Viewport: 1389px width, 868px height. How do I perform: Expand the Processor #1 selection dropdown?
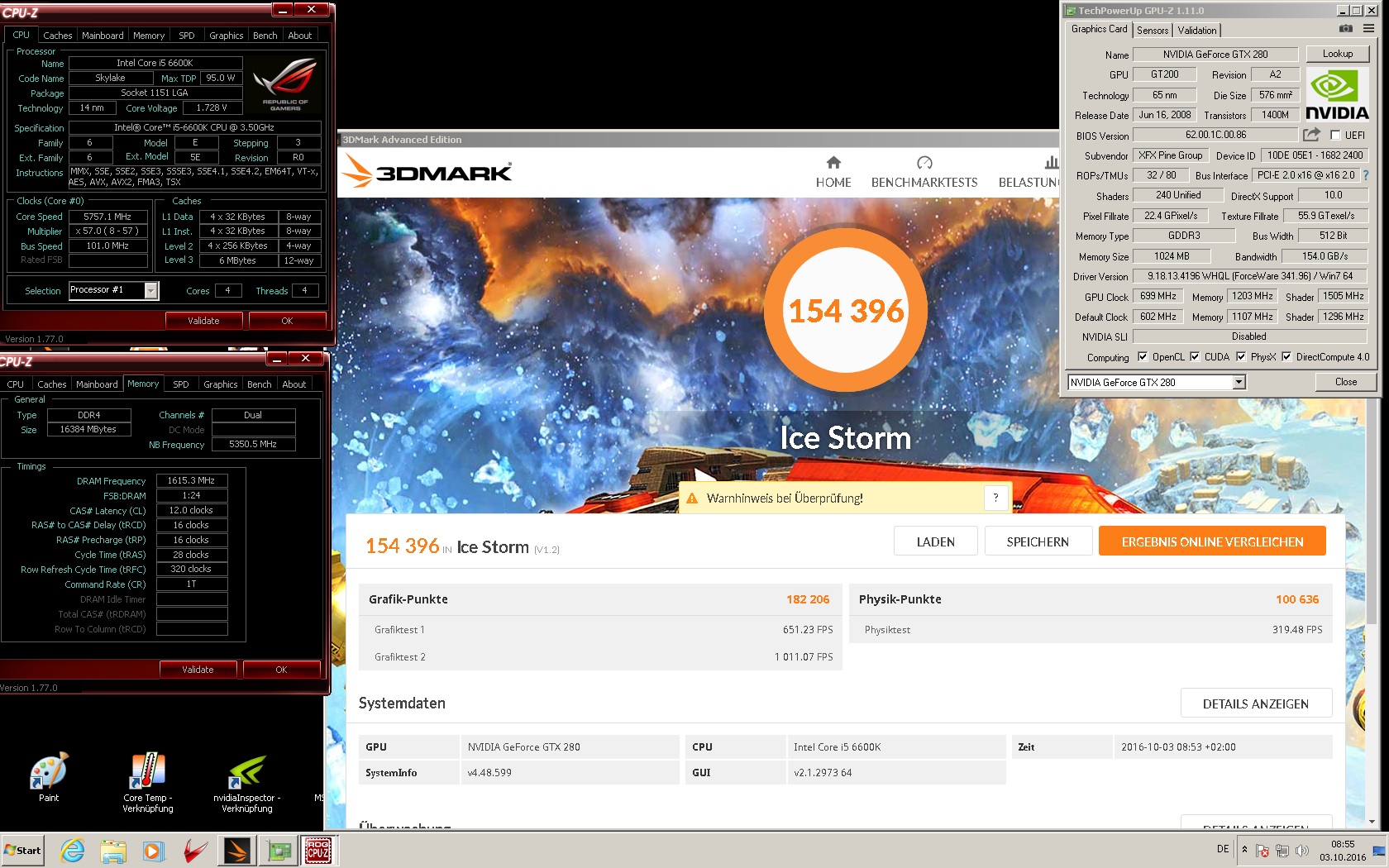pos(151,290)
